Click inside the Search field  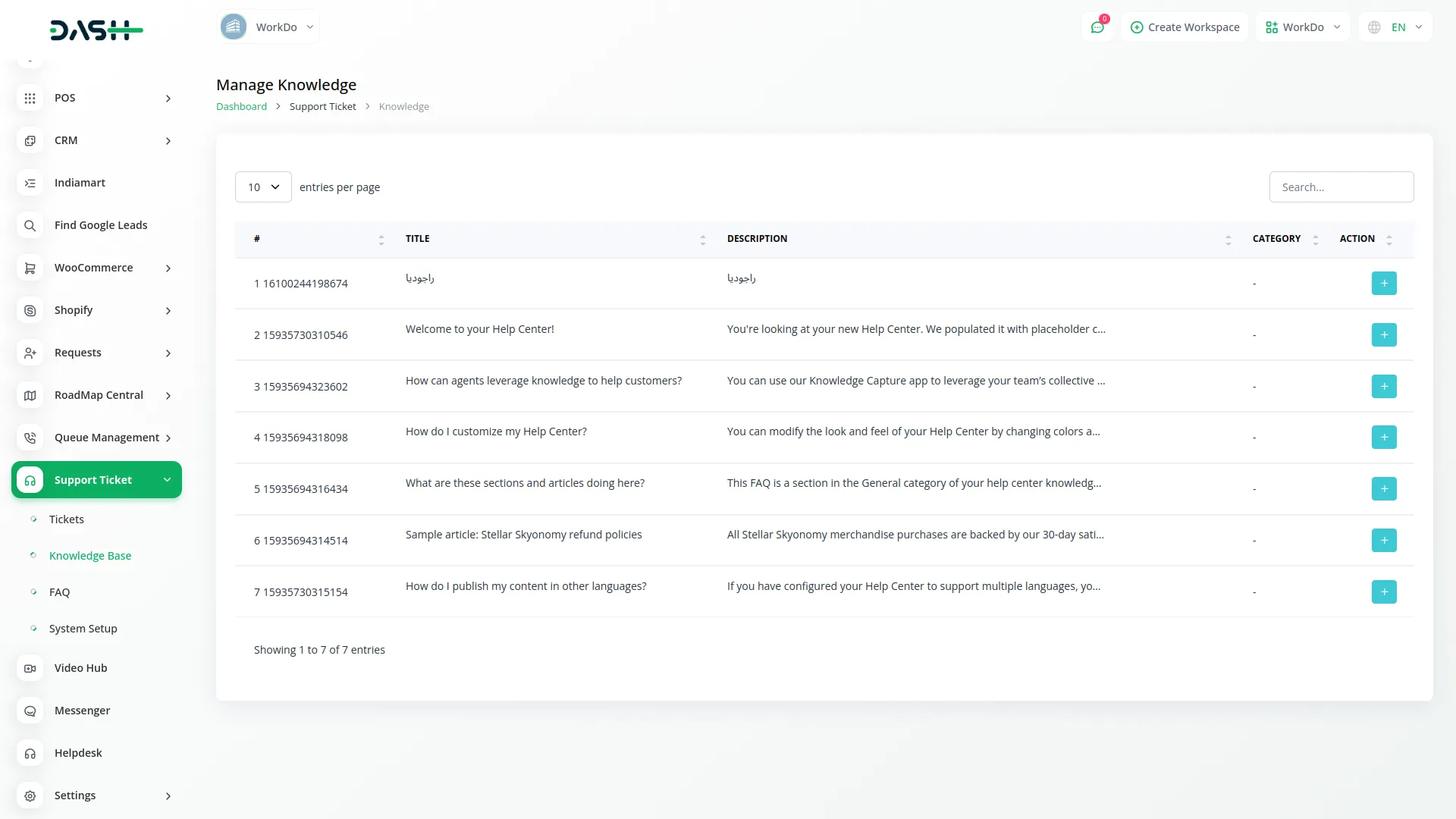tap(1341, 187)
